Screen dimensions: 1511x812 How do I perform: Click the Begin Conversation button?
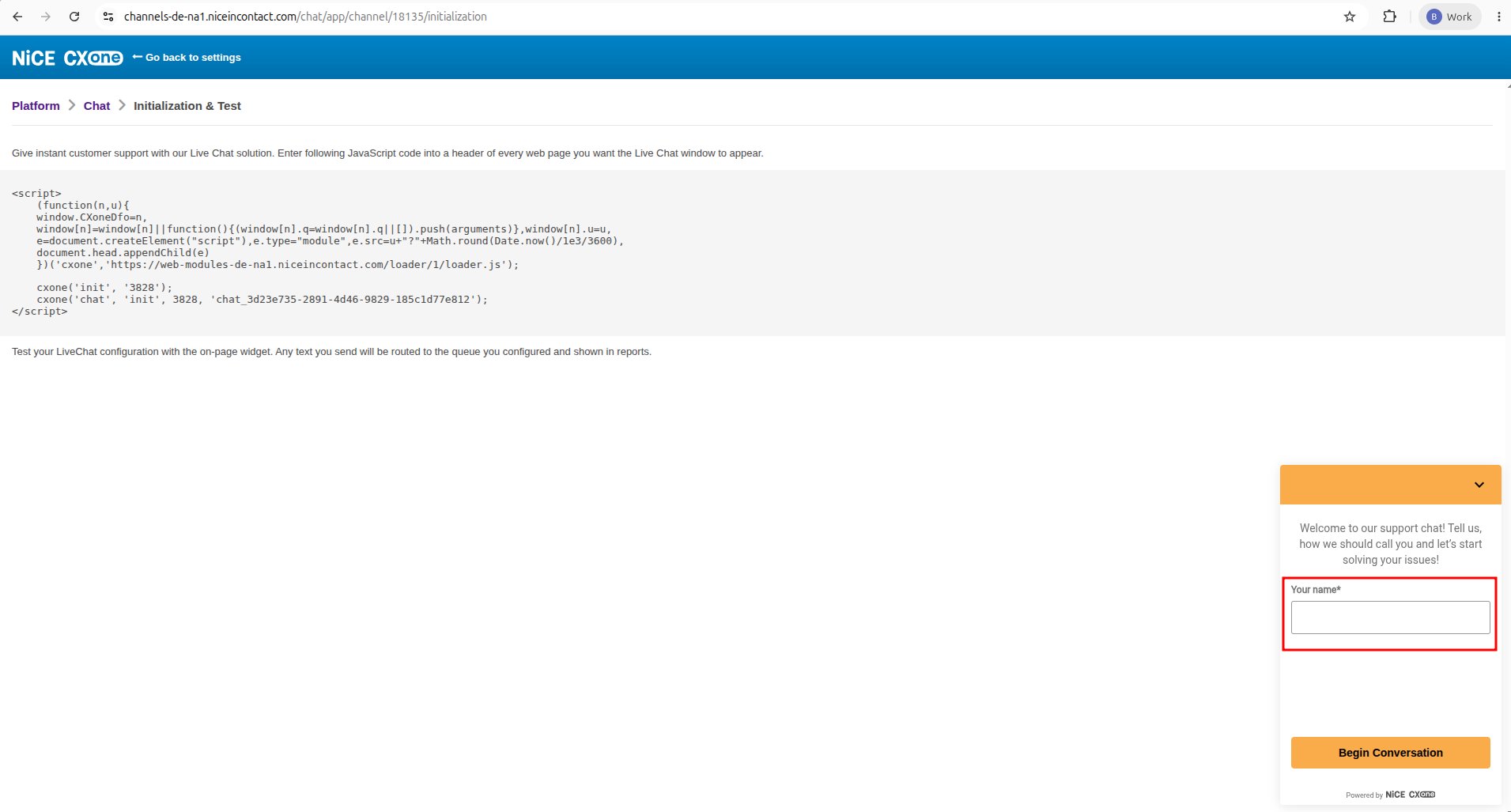click(1390, 753)
